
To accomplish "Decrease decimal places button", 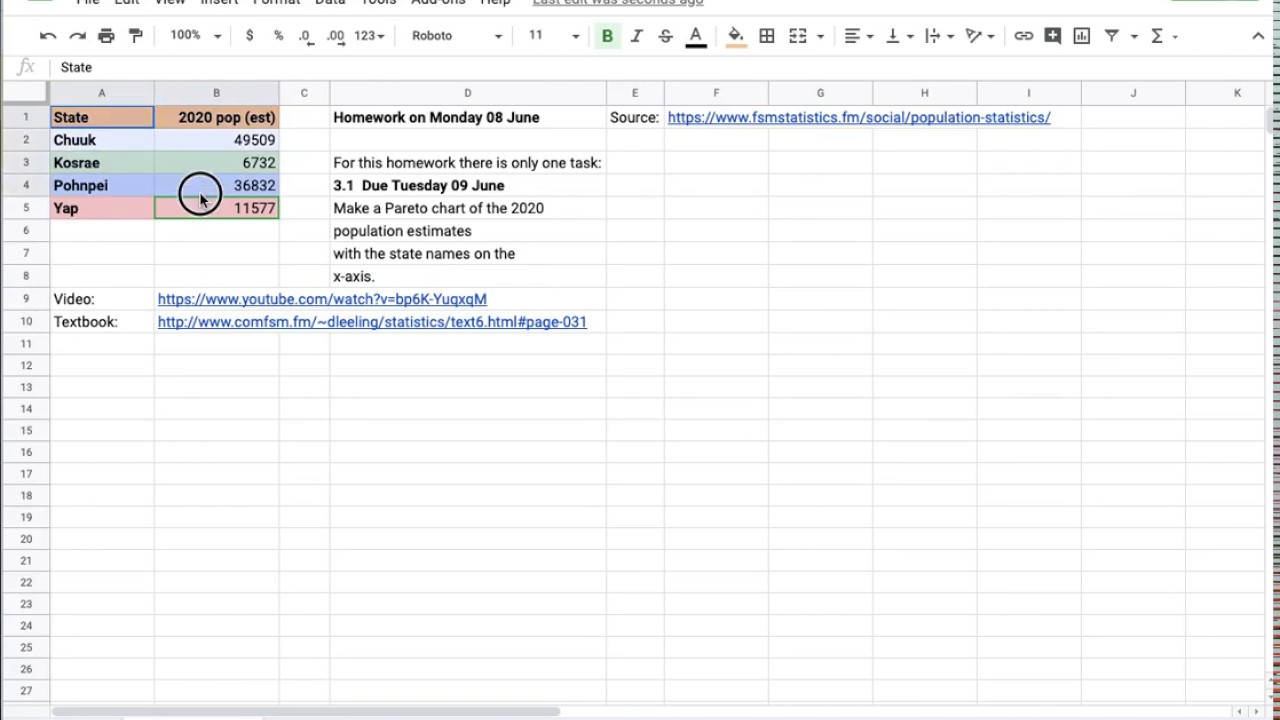I will 306,36.
